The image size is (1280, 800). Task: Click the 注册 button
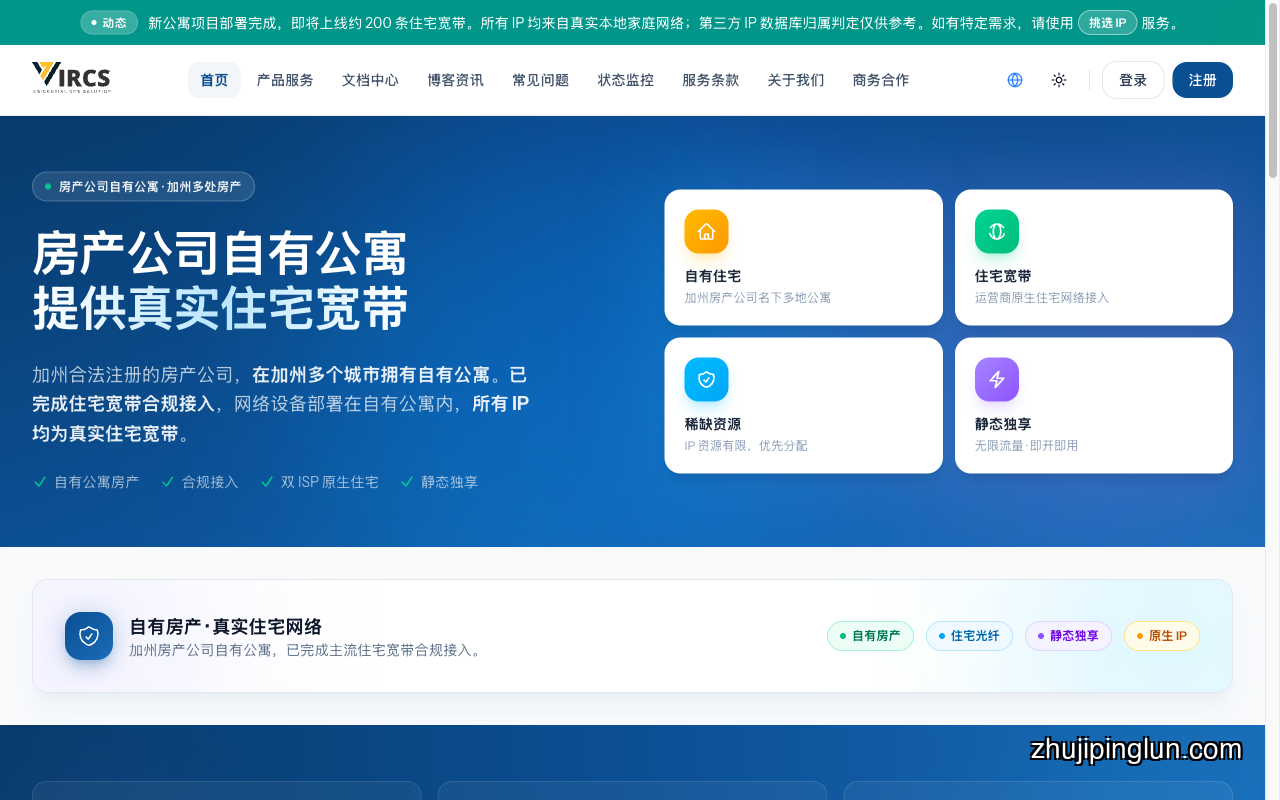(1203, 80)
